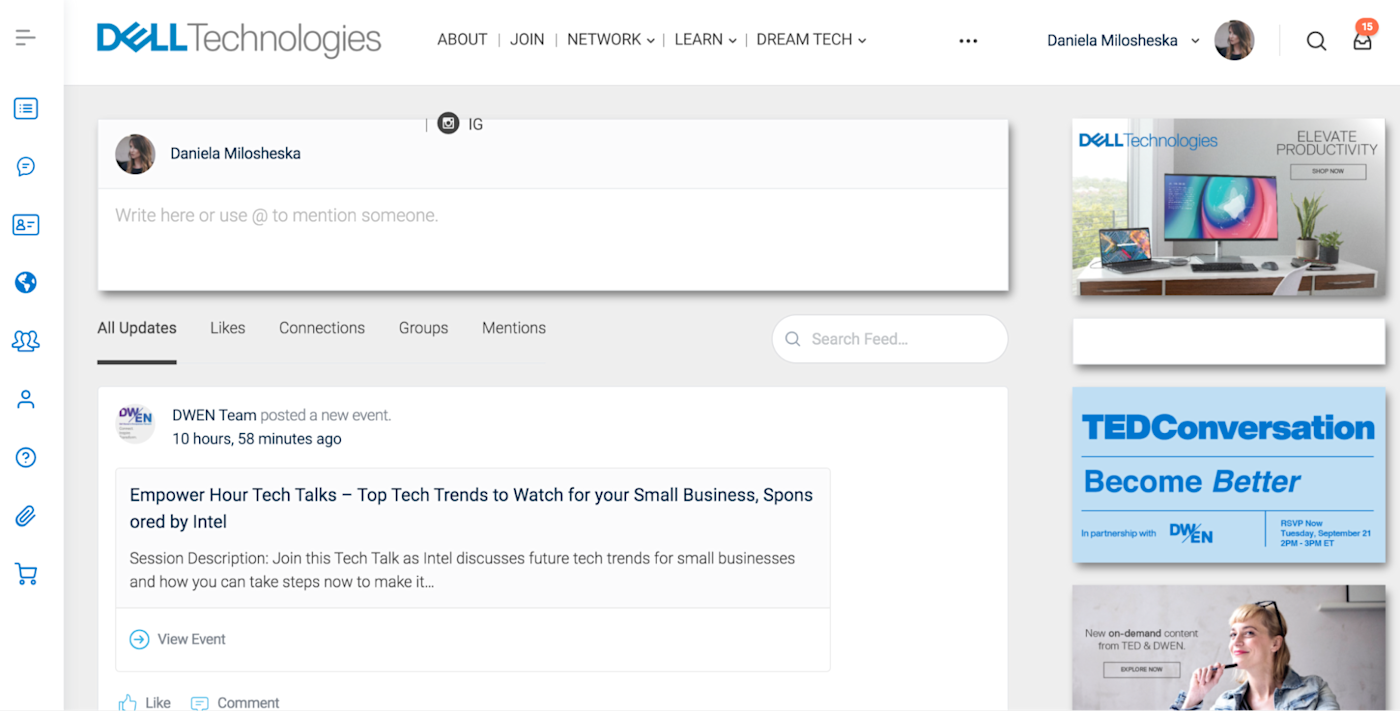This screenshot has height=711, width=1400.
Task: Expand the NETWORK dropdown menu
Action: [x=611, y=40]
